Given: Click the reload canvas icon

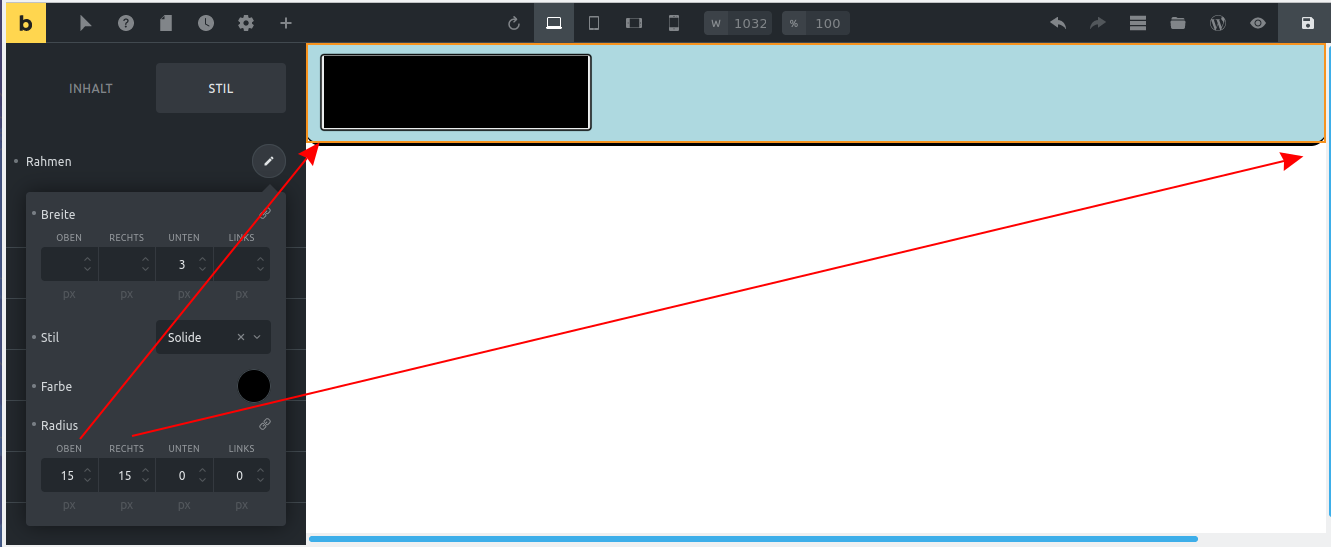Looking at the screenshot, I should click(514, 23).
